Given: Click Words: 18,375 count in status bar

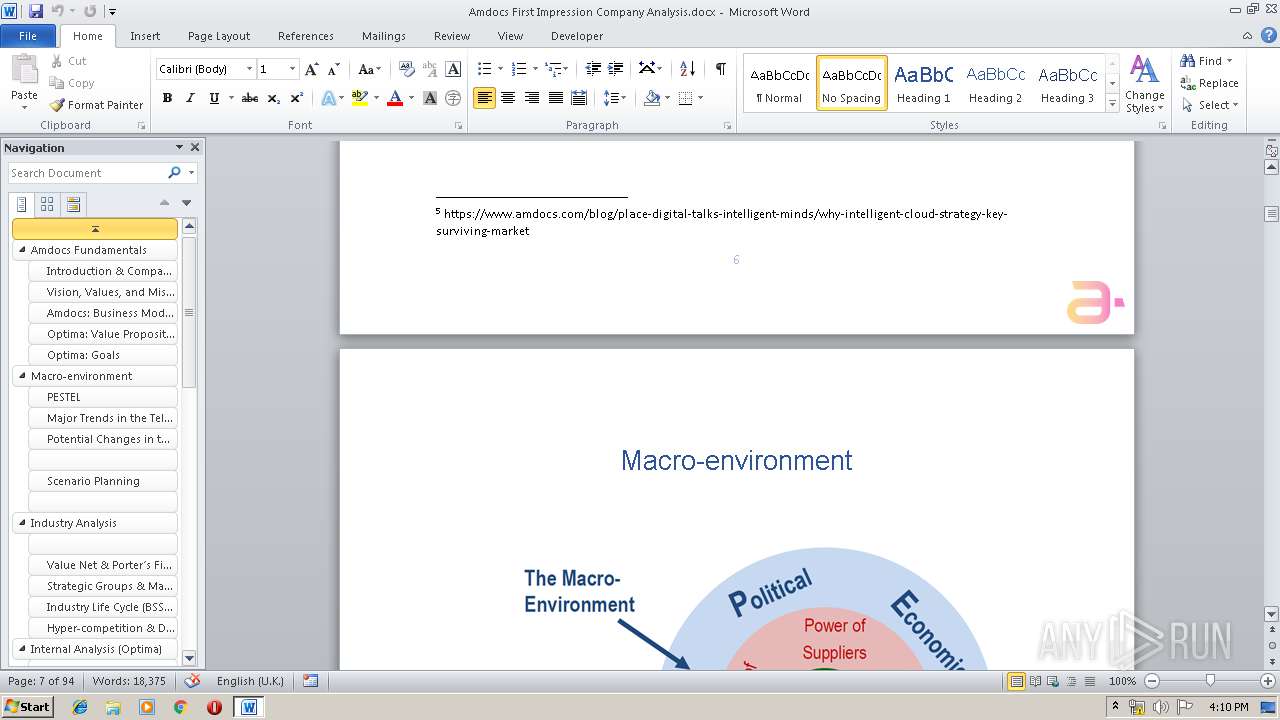Looking at the screenshot, I should tap(128, 681).
